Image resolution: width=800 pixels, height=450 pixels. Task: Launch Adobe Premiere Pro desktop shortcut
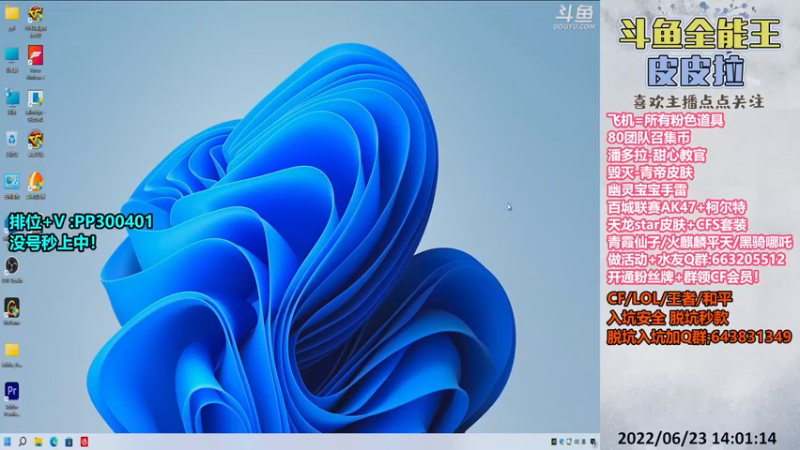coord(12,391)
